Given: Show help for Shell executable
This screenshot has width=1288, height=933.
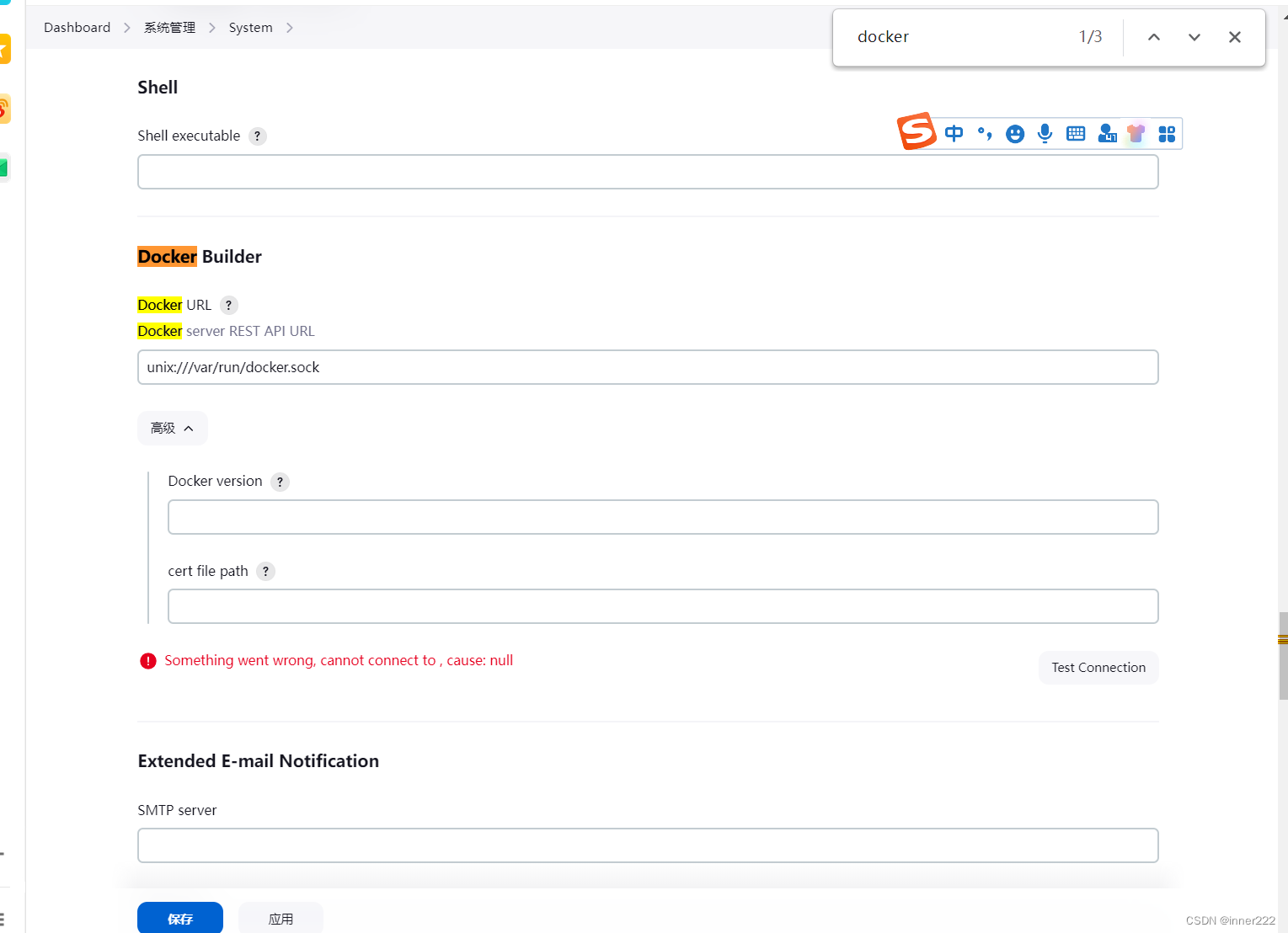Looking at the screenshot, I should (x=258, y=136).
